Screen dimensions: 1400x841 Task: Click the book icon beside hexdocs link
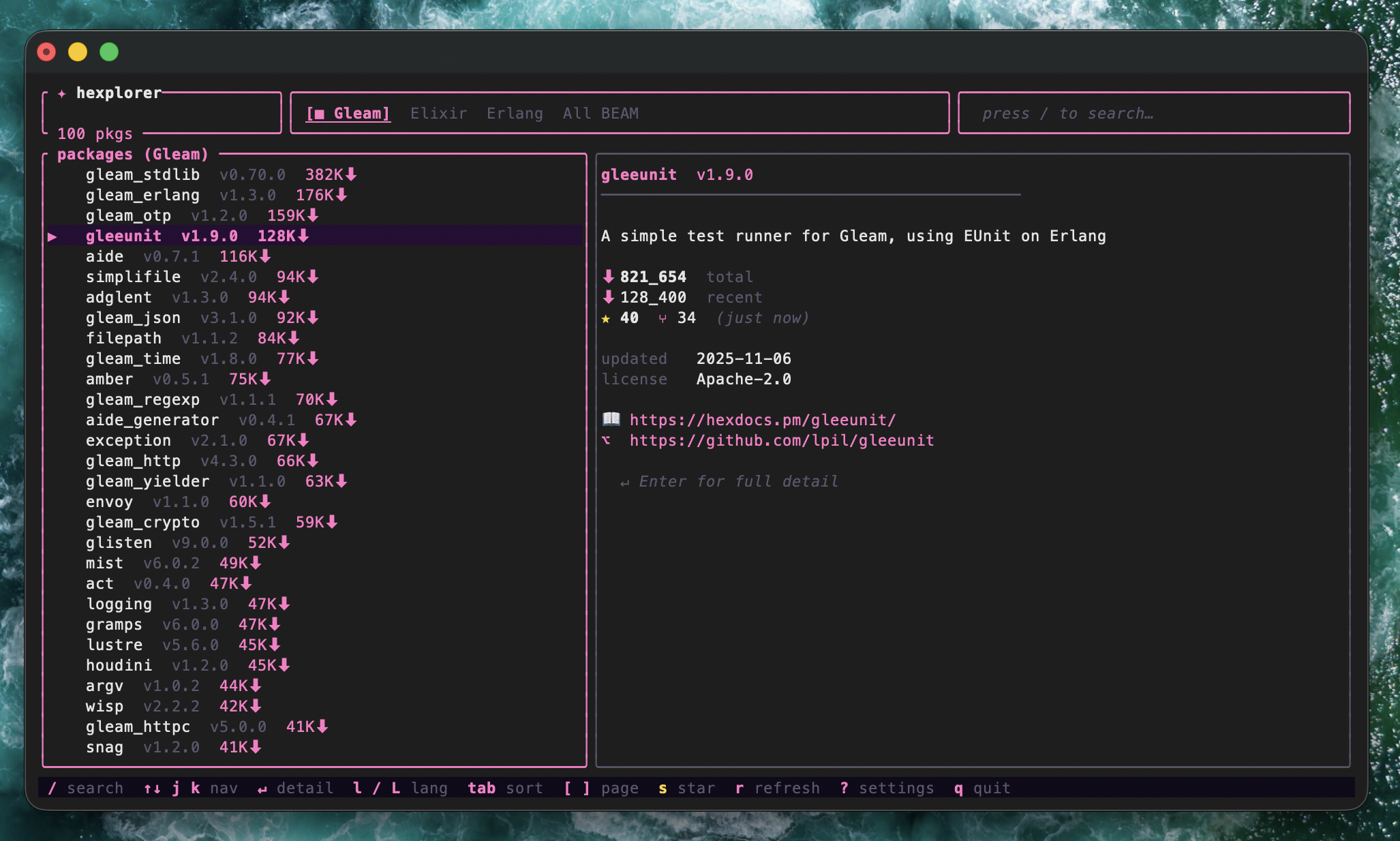coord(611,419)
